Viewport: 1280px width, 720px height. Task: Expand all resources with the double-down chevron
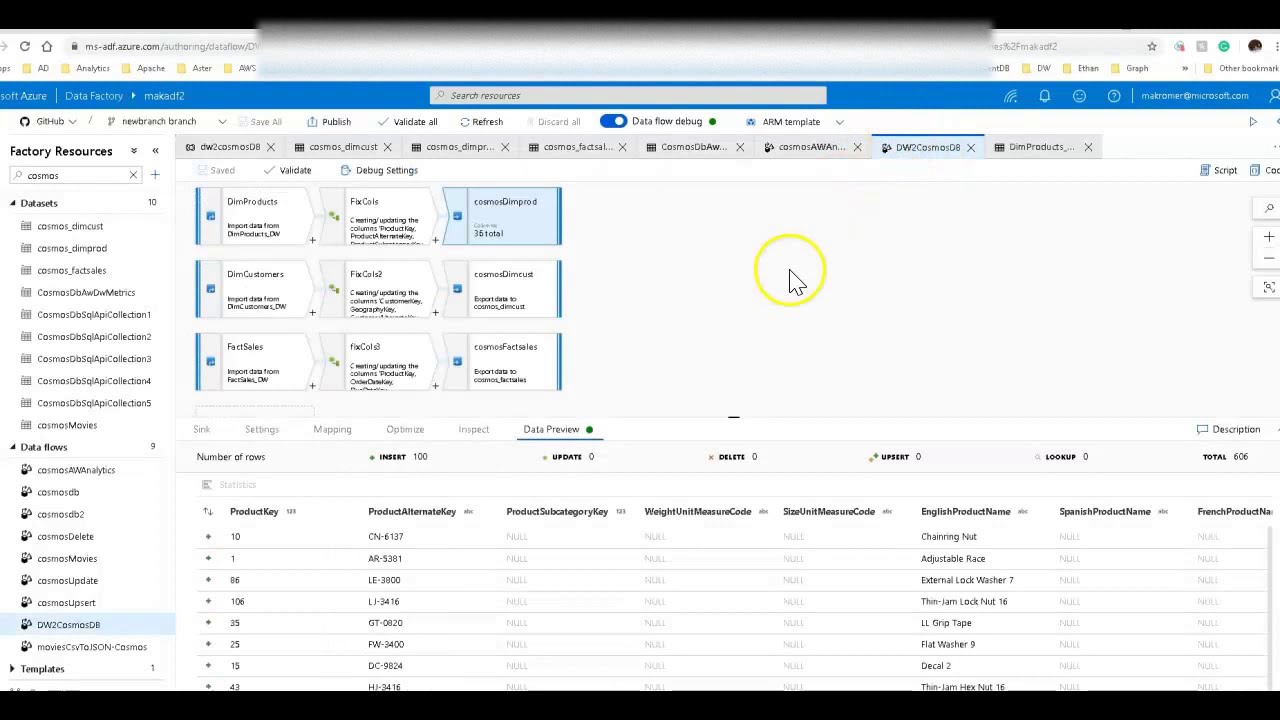point(133,151)
